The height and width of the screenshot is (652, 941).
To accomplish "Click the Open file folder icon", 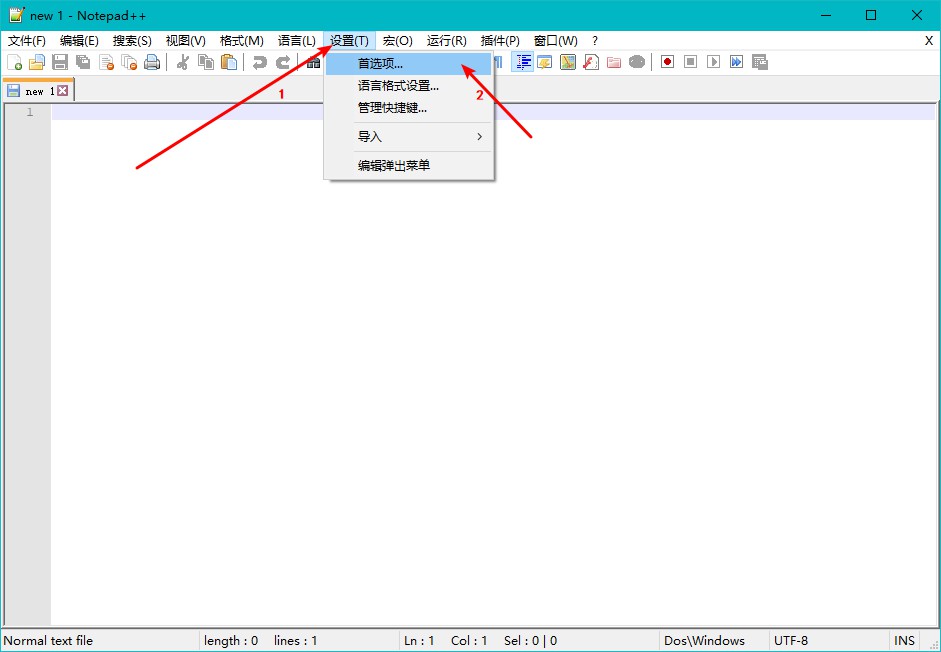I will (x=37, y=62).
